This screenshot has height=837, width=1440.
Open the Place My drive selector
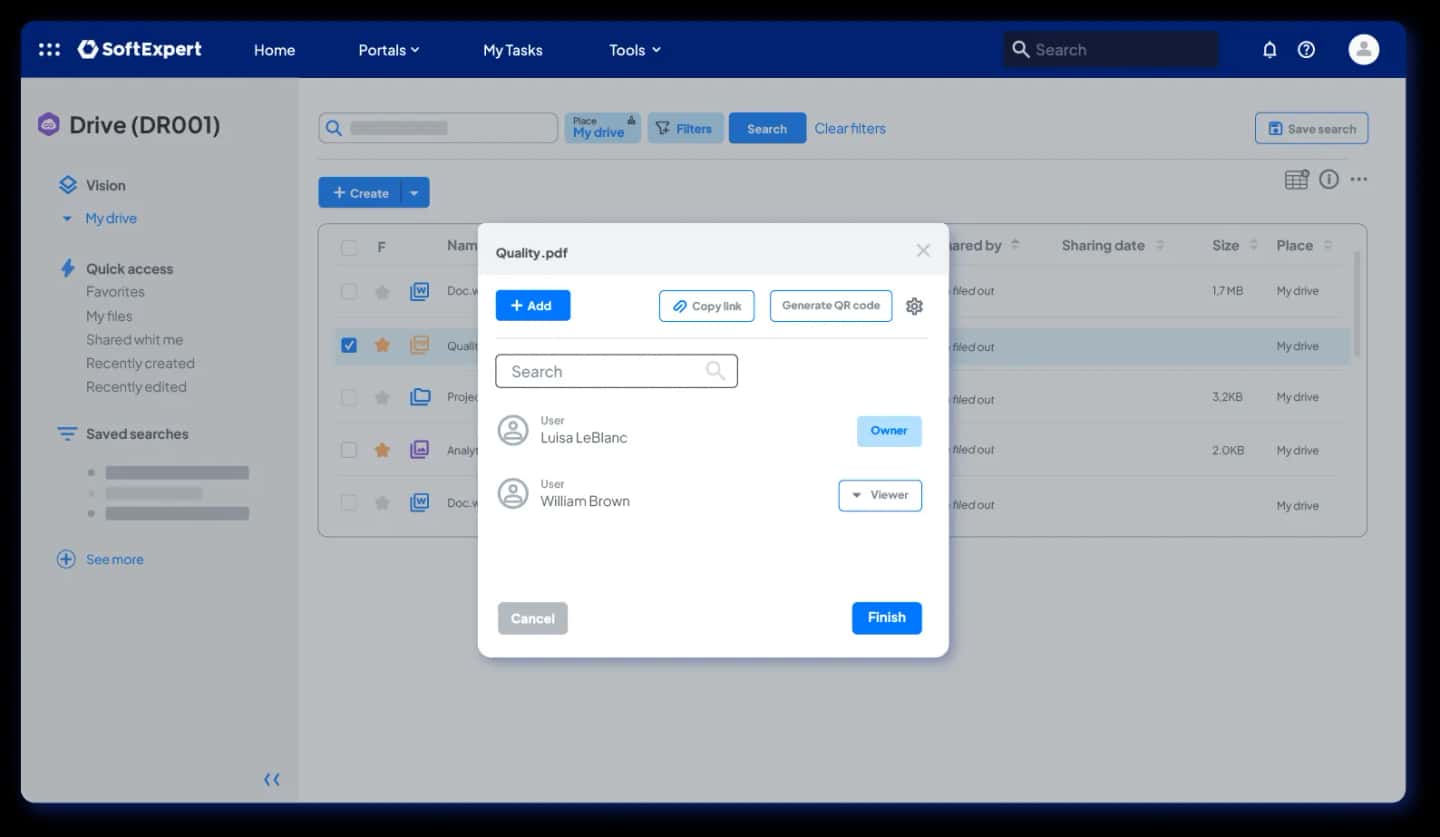603,127
